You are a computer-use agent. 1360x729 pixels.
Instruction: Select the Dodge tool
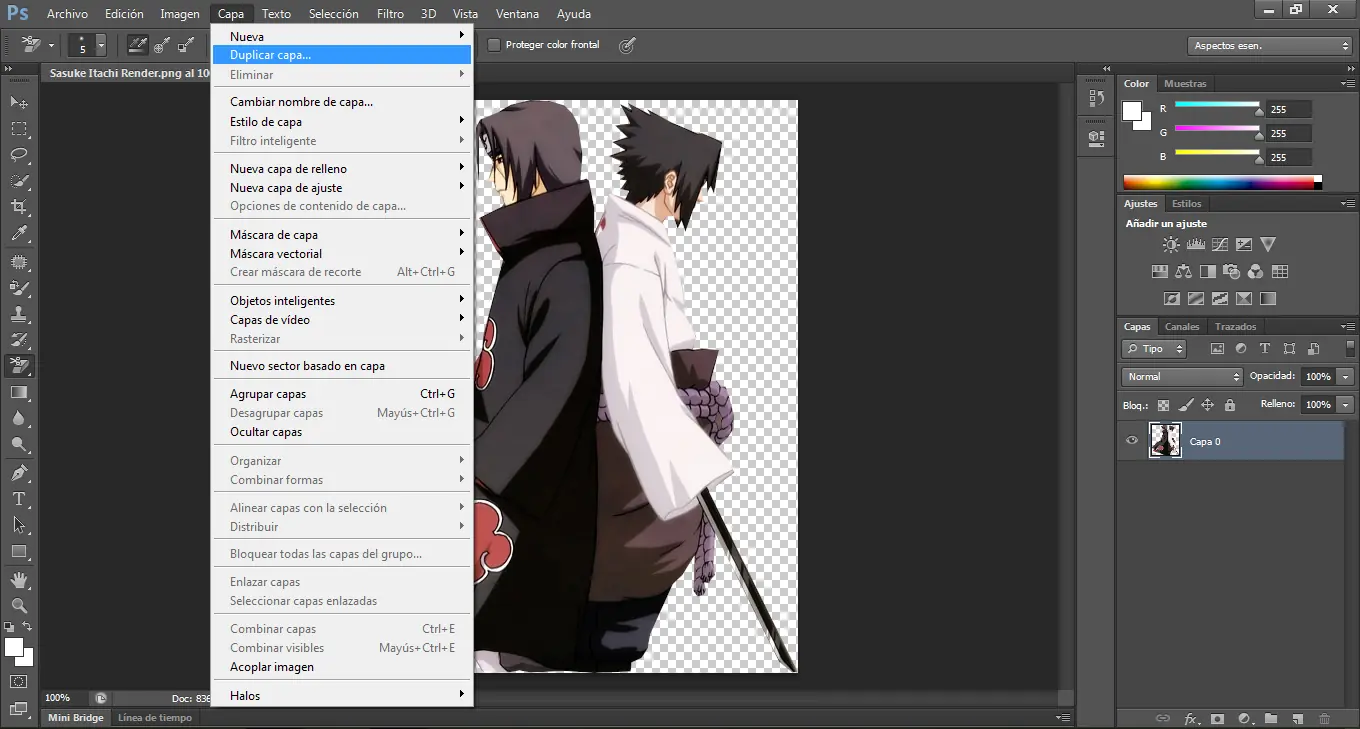[x=19, y=444]
